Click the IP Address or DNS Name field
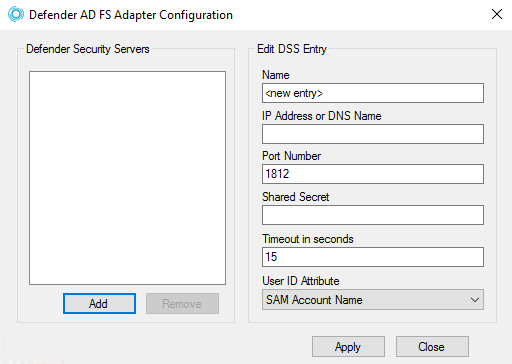 (x=373, y=134)
